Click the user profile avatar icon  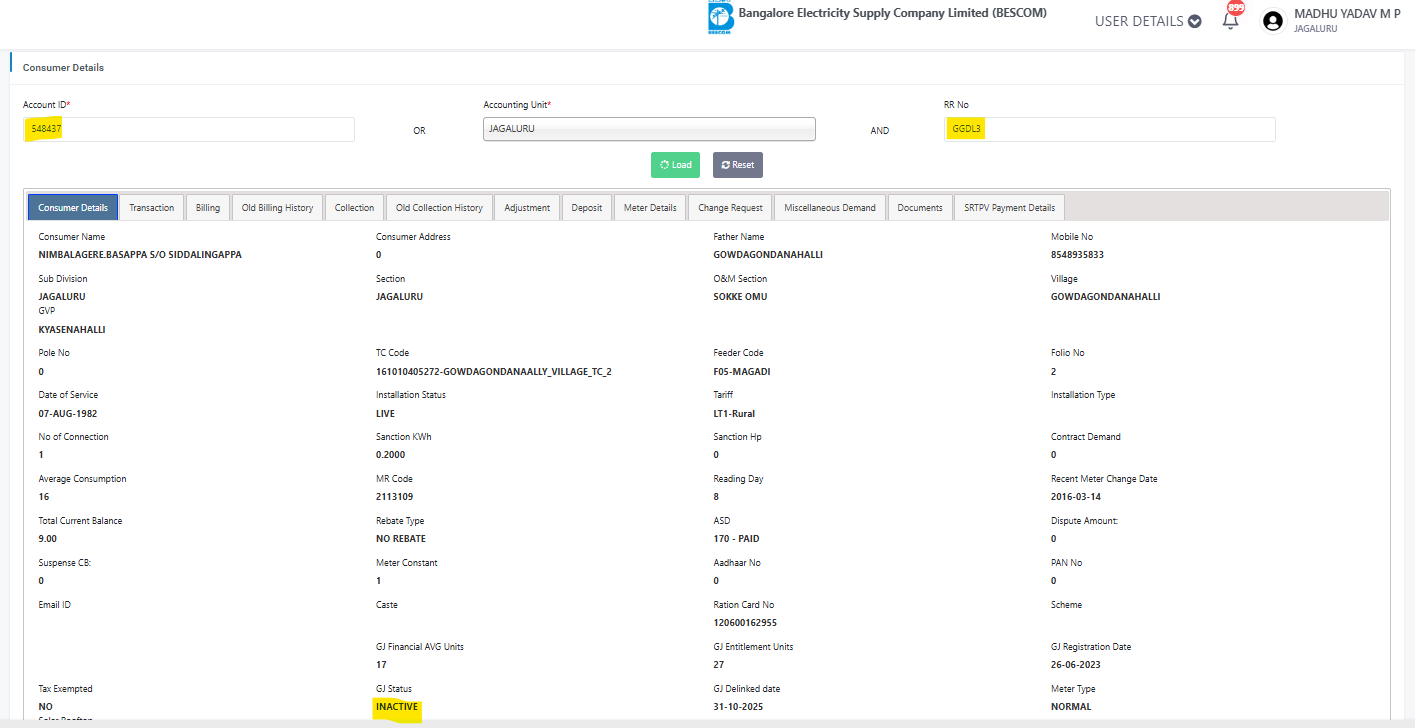click(x=1272, y=21)
